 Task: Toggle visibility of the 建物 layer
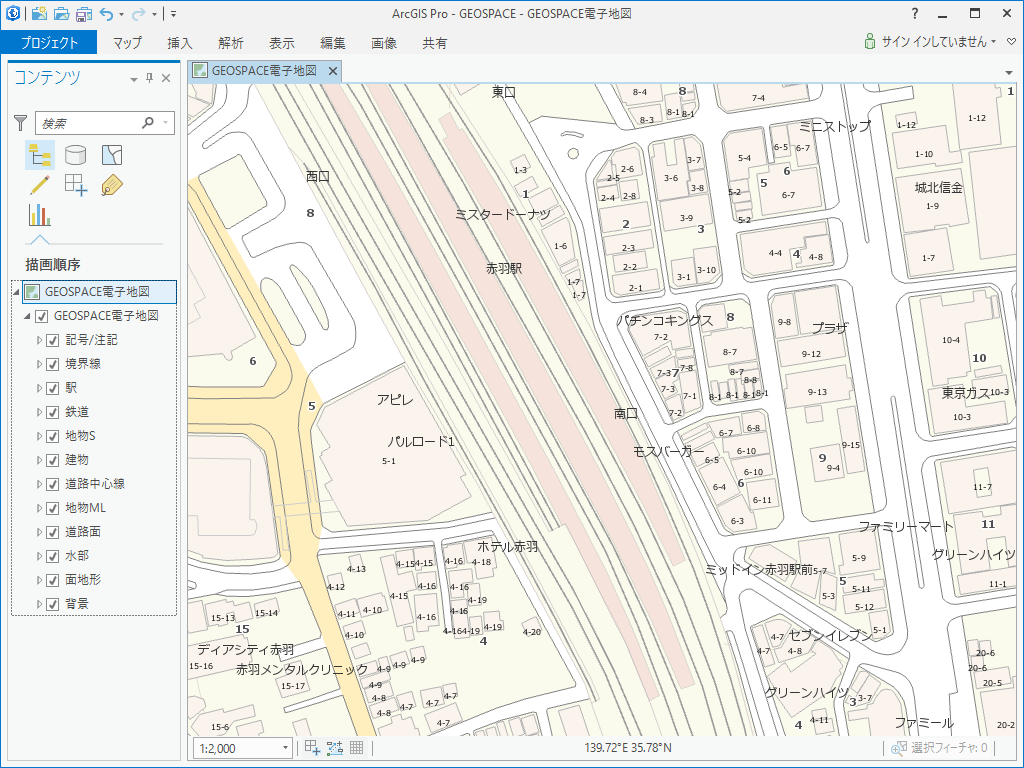pos(53,460)
